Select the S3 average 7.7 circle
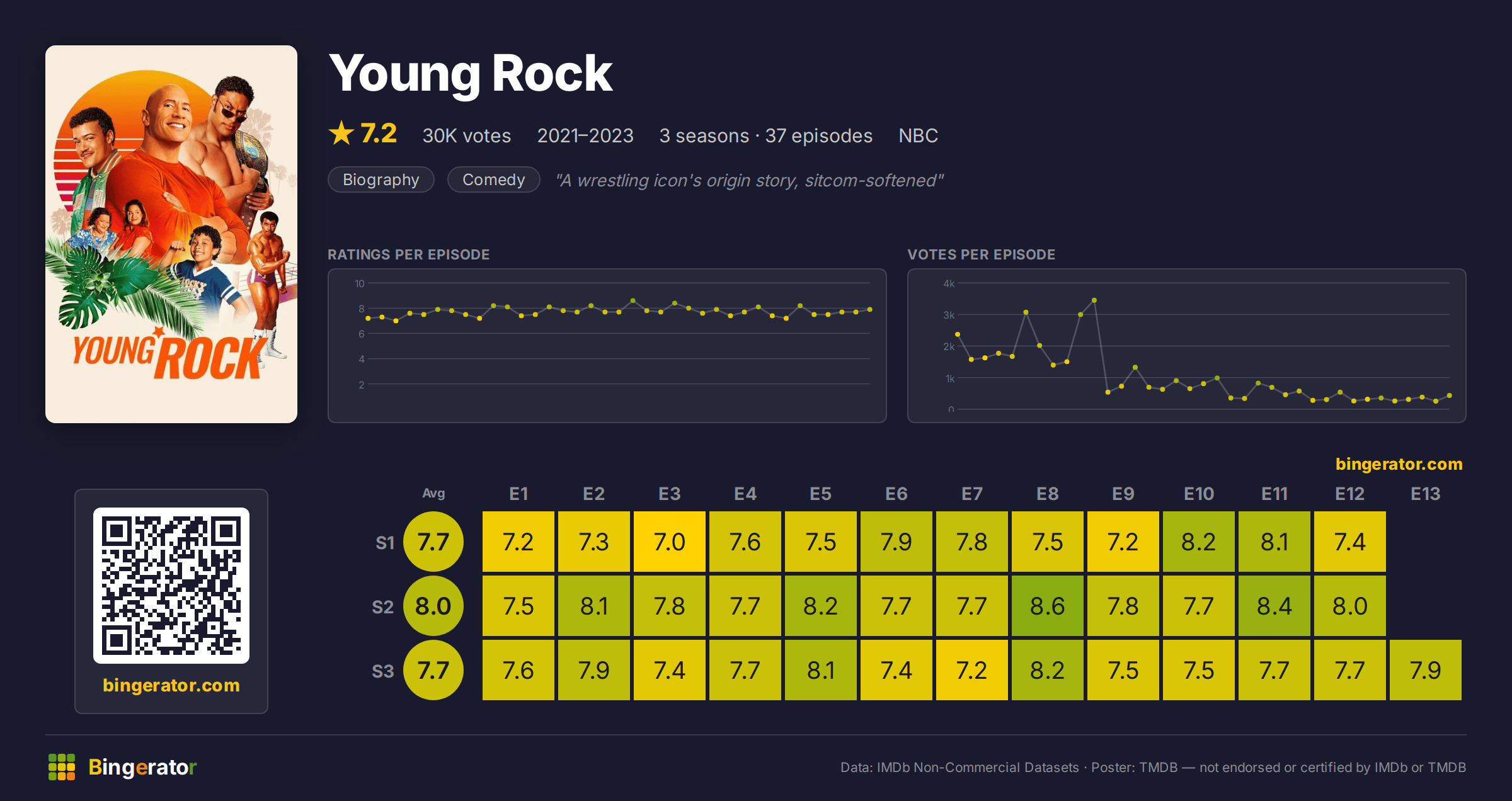 433,670
